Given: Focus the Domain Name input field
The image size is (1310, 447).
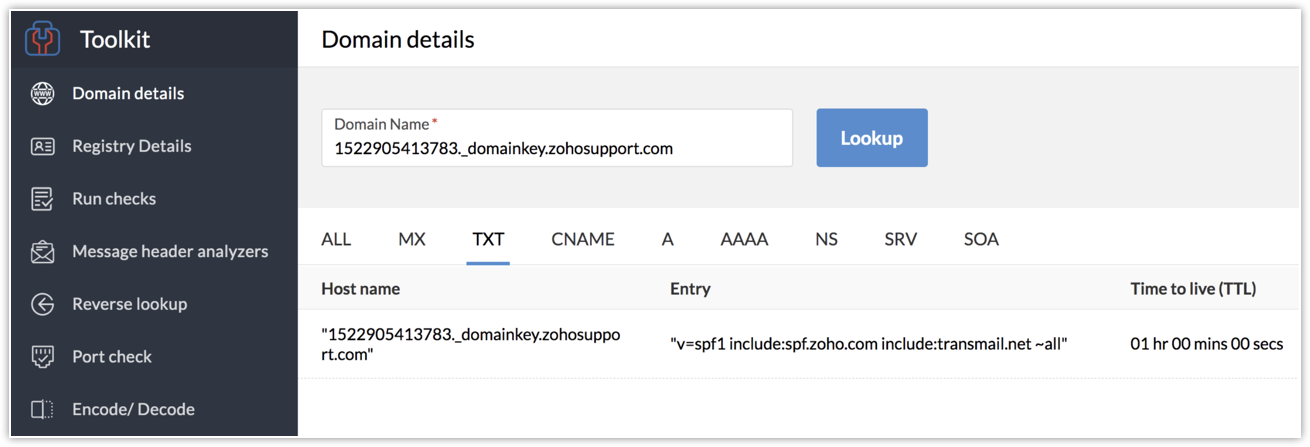Looking at the screenshot, I should point(557,138).
